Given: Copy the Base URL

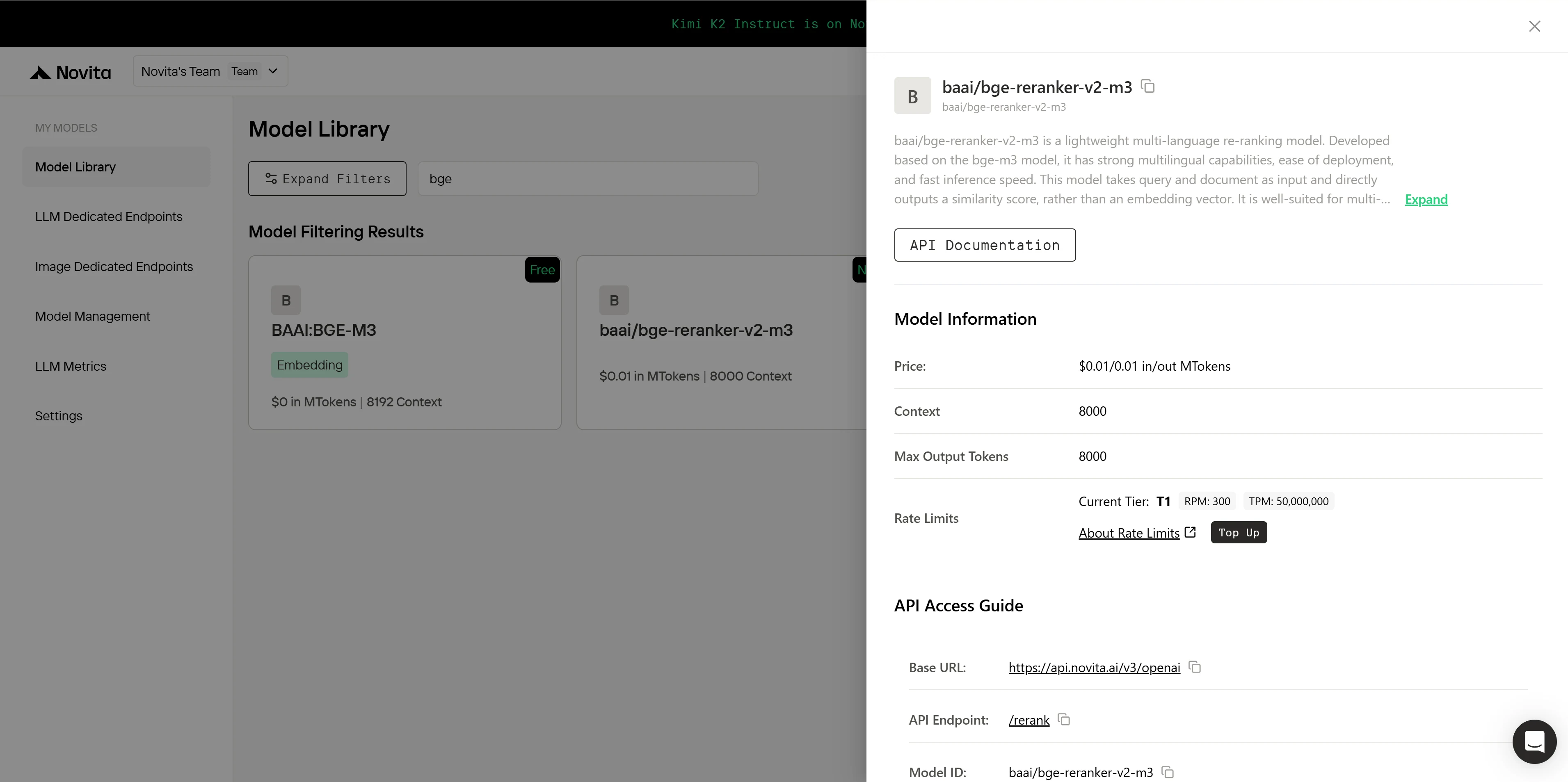Looking at the screenshot, I should 1195,667.
